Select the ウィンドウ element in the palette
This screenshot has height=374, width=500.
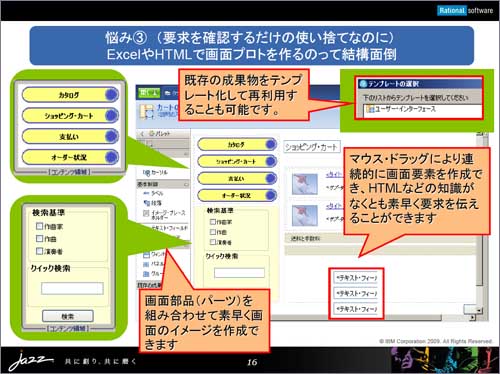(x=154, y=255)
